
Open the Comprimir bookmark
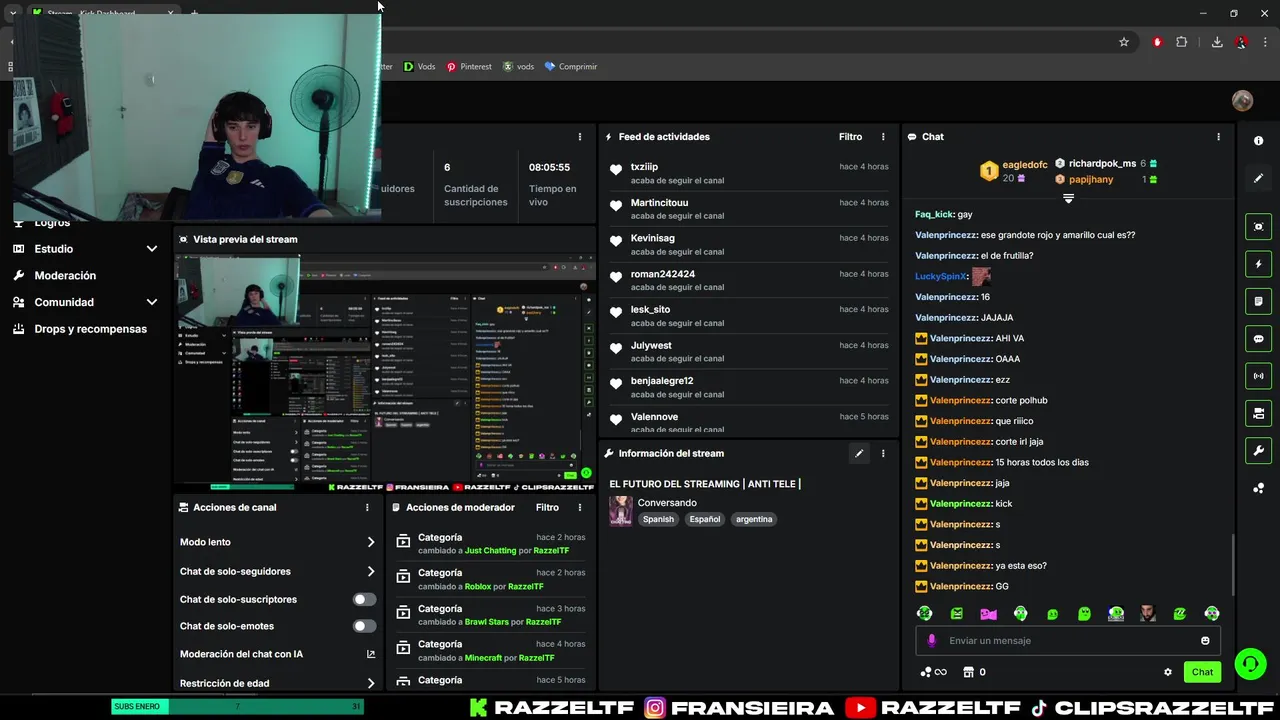click(571, 67)
